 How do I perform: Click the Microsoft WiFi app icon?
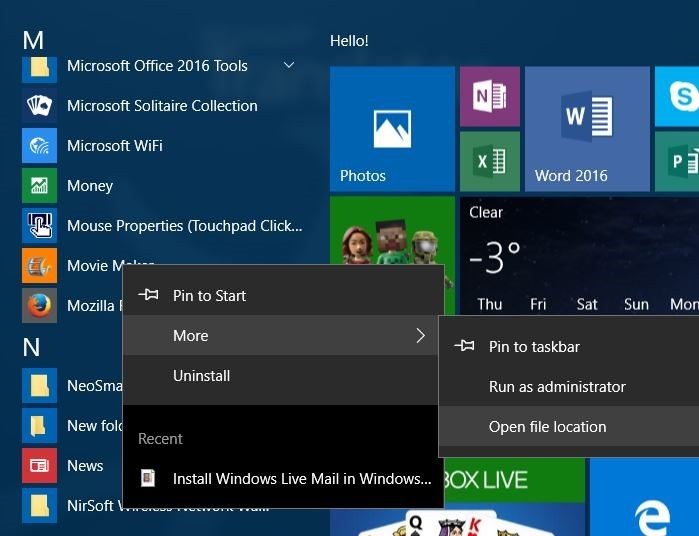coord(39,145)
